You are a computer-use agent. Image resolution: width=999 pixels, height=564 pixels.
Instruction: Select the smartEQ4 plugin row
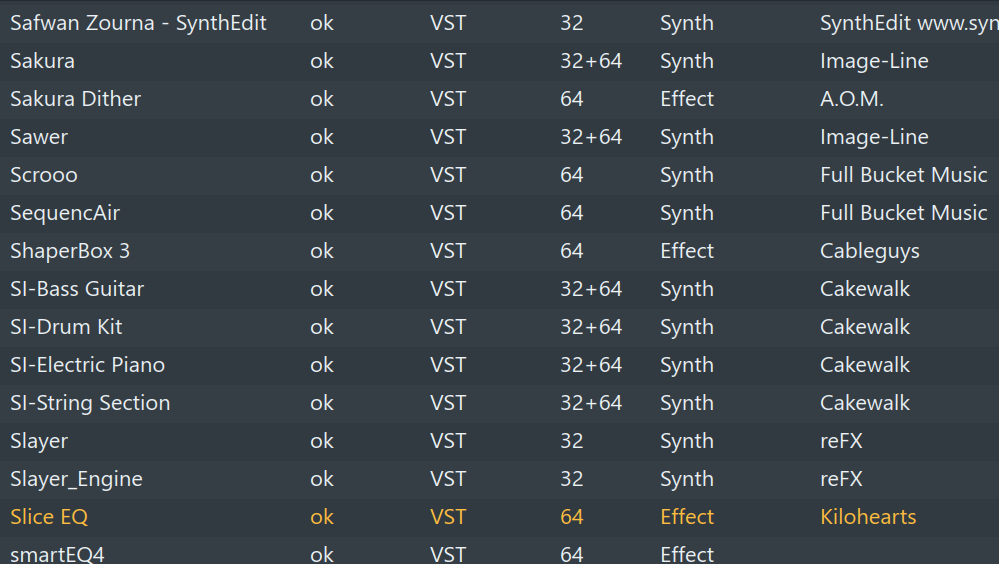57,554
